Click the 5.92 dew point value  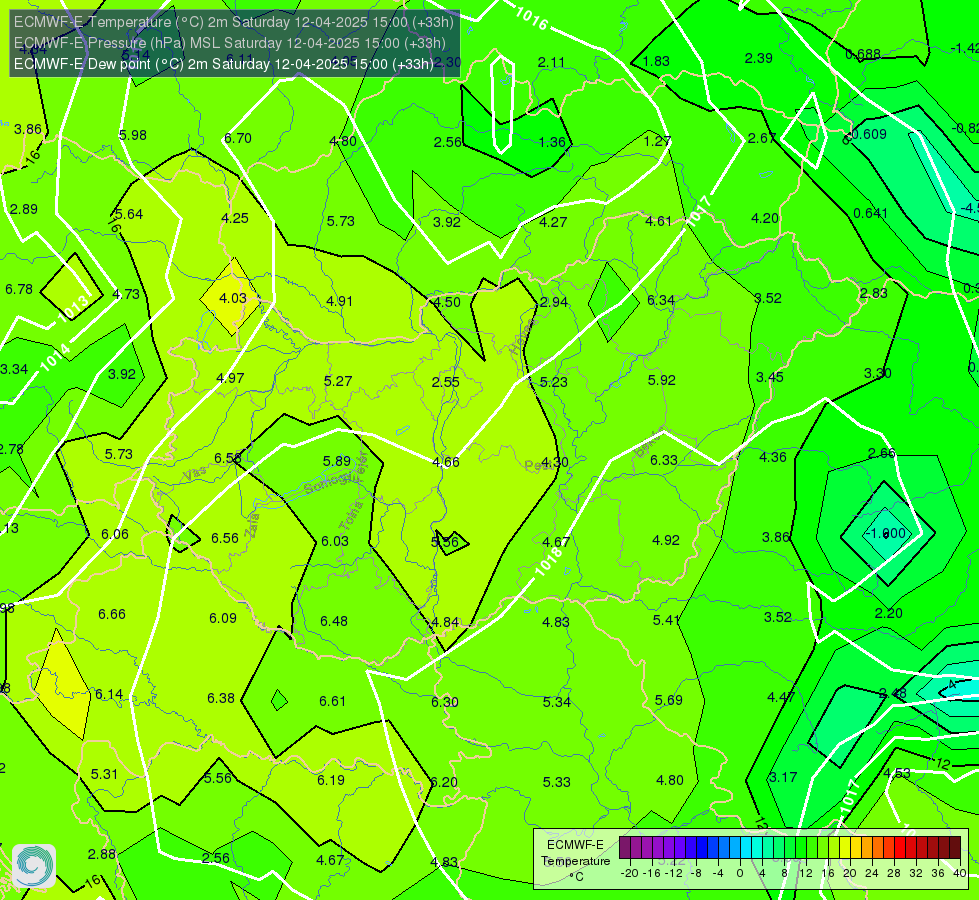click(x=662, y=380)
